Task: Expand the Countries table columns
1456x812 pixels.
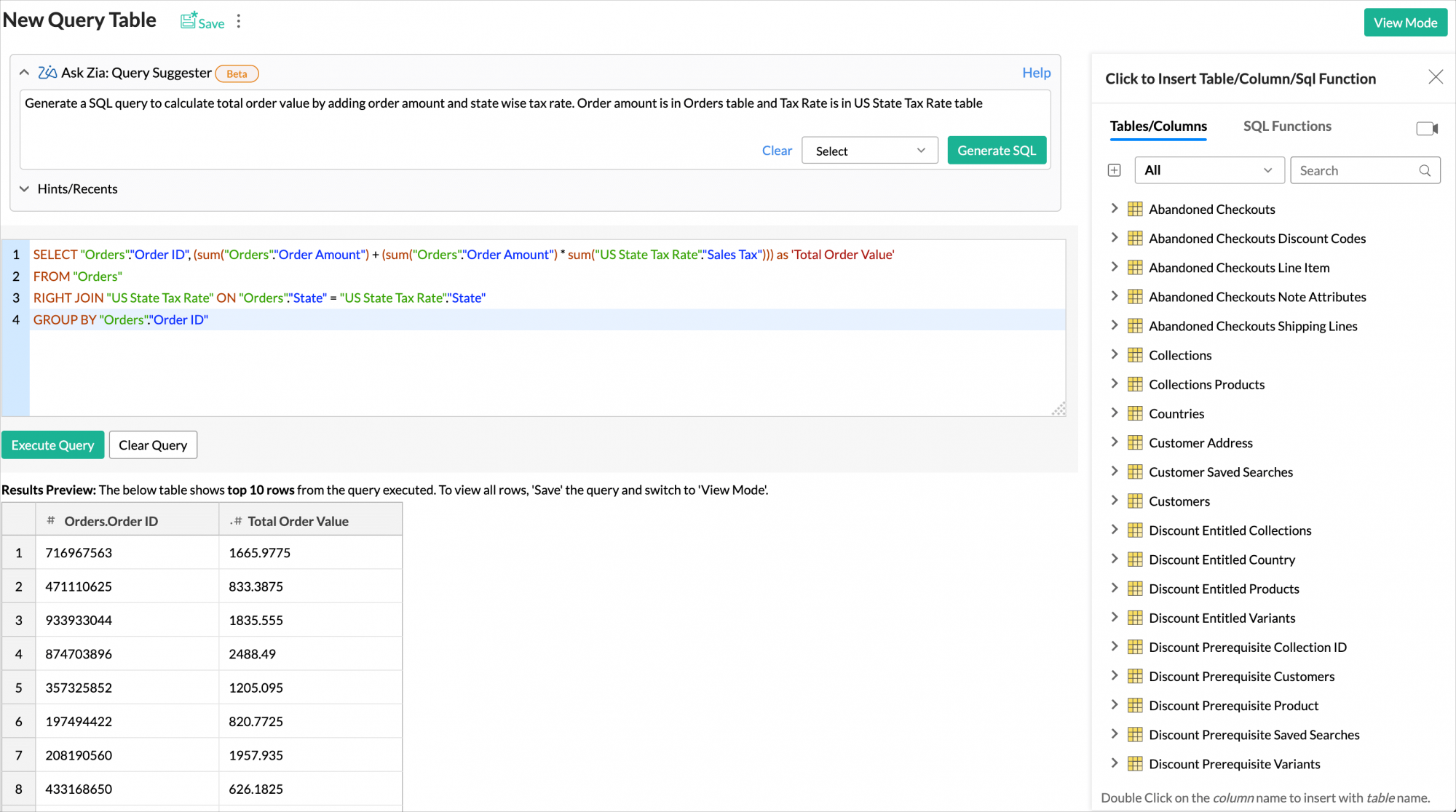Action: coord(1114,413)
